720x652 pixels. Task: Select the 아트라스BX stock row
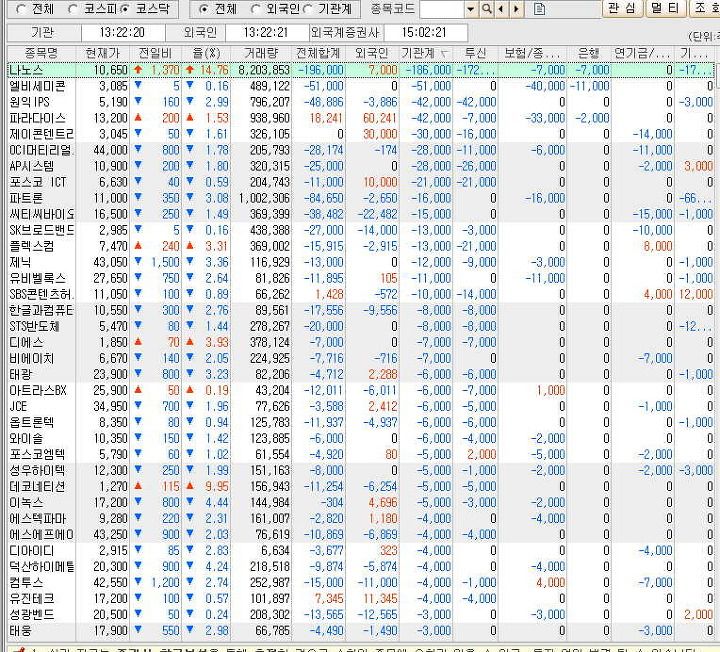[x=361, y=390]
